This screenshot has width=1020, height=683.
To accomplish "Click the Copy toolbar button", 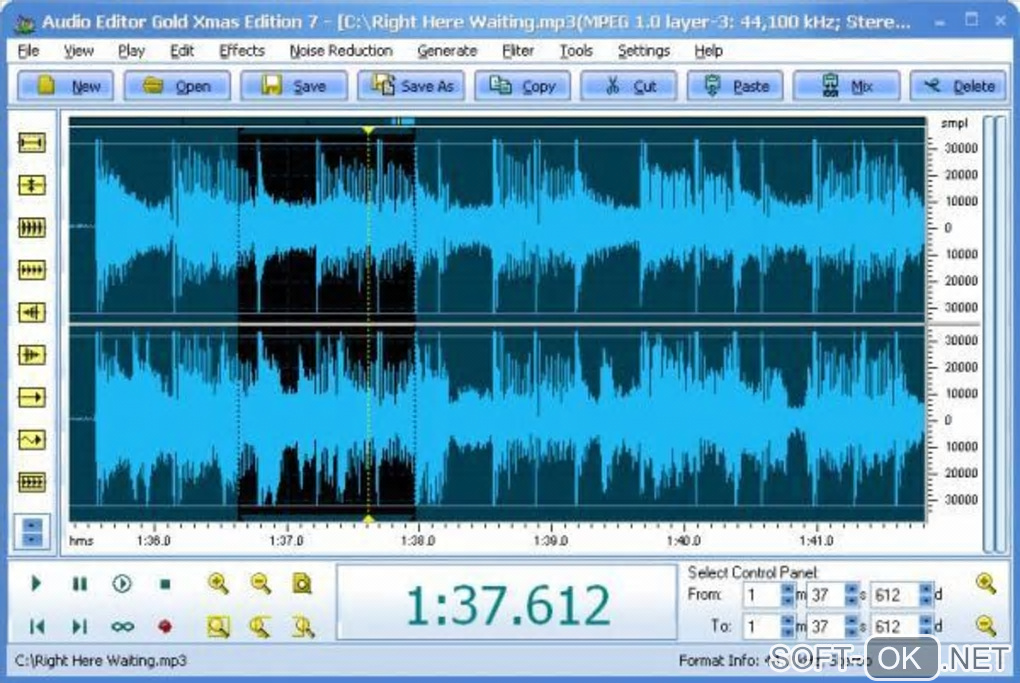I will [x=522, y=86].
